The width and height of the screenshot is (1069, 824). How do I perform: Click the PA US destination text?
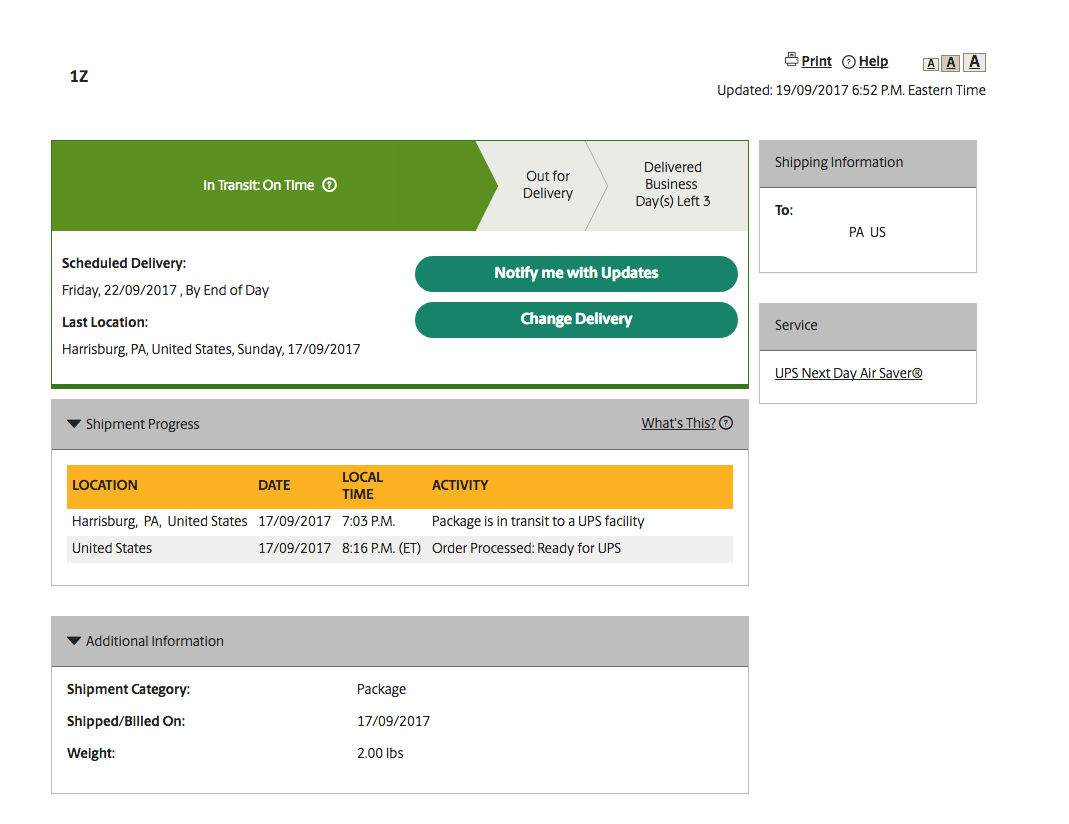867,232
